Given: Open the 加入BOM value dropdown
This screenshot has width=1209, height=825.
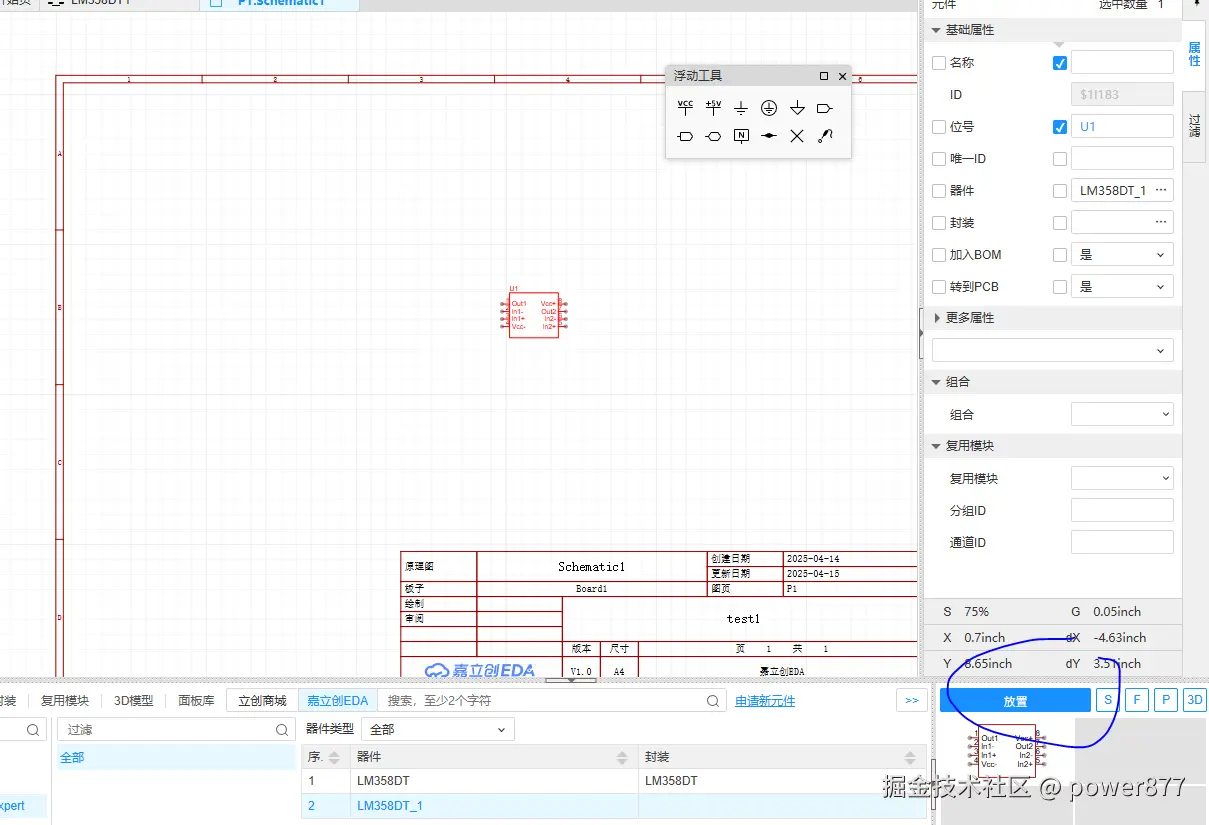Looking at the screenshot, I should [1122, 255].
